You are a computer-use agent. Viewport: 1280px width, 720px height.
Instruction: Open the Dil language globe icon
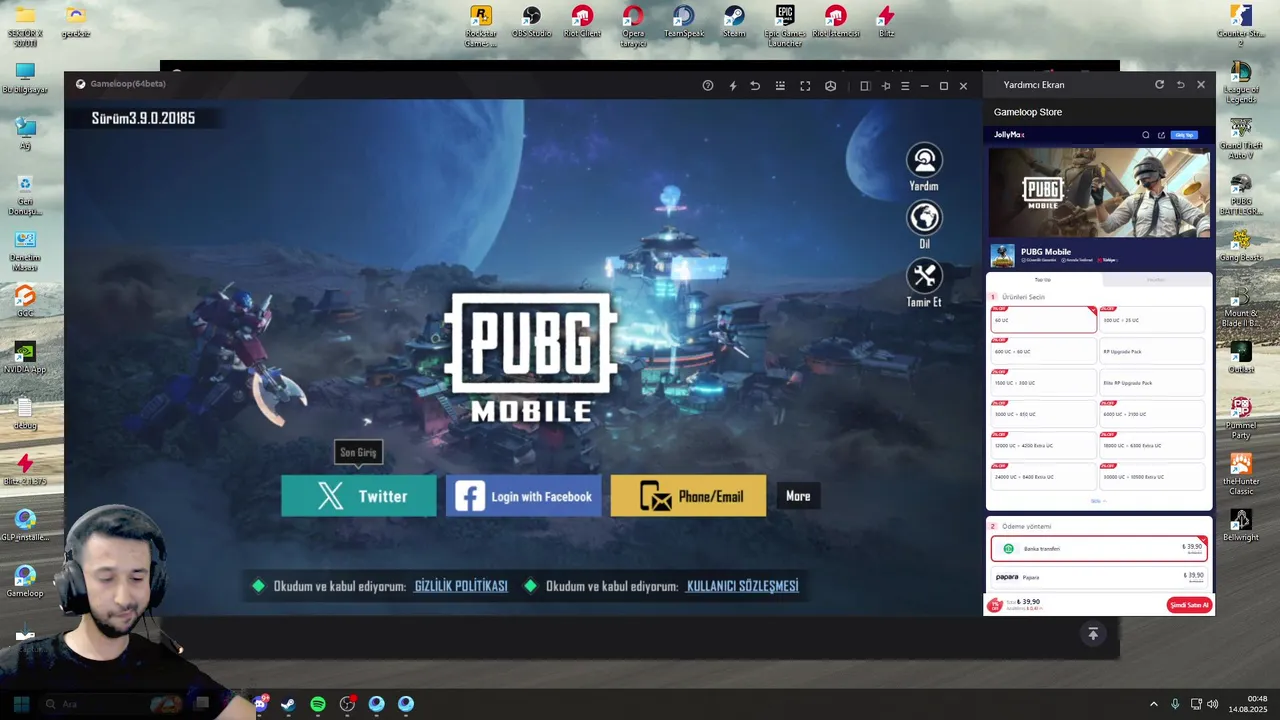pyautogui.click(x=924, y=218)
